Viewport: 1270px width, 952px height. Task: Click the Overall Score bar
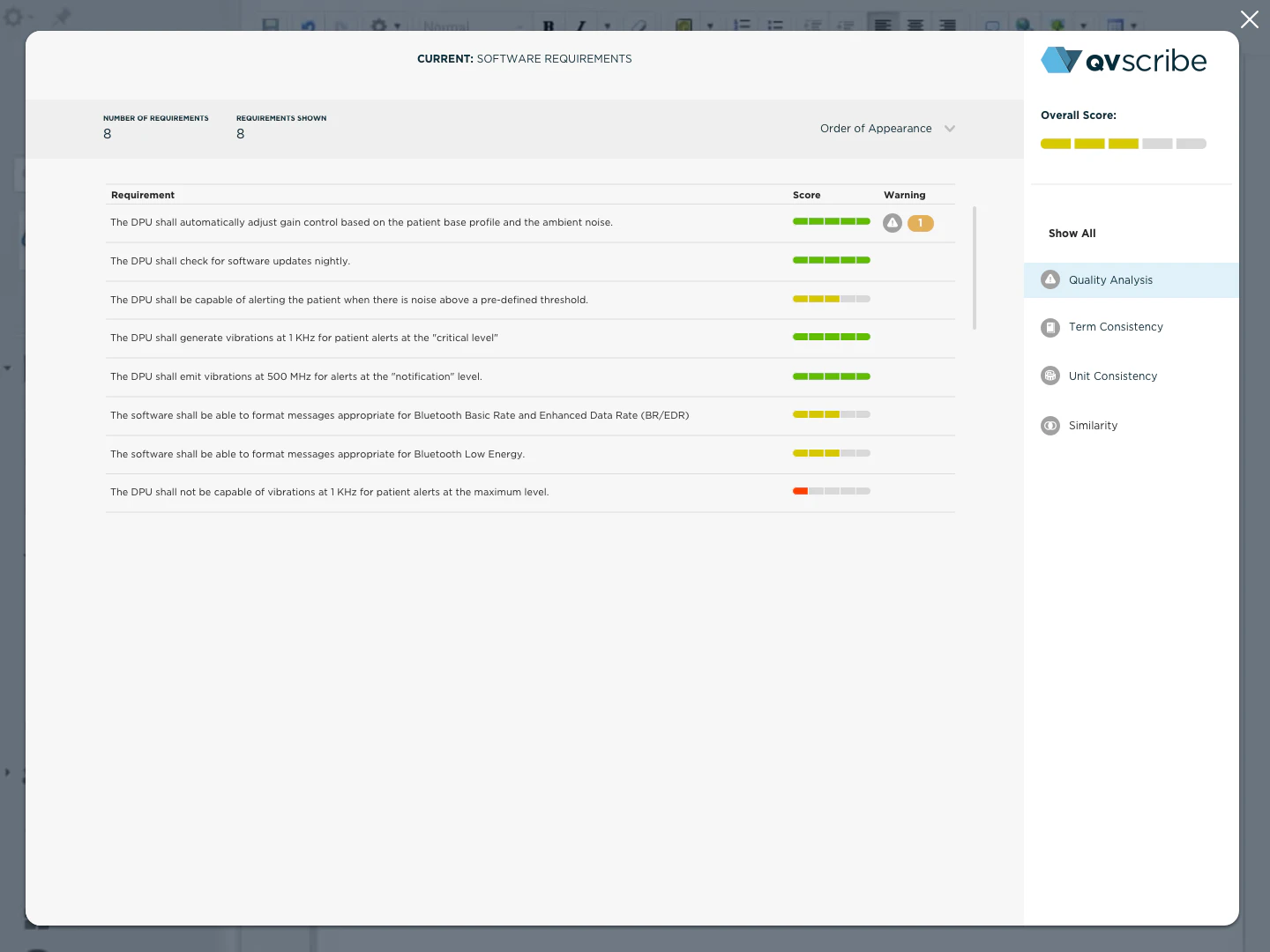point(1123,143)
